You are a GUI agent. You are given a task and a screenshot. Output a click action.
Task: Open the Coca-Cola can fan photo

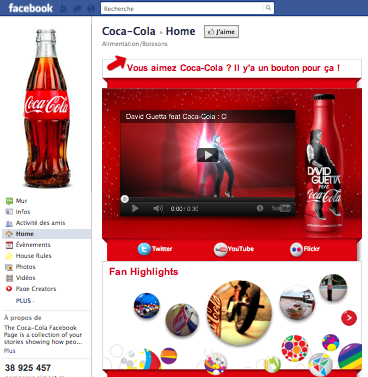click(x=182, y=320)
